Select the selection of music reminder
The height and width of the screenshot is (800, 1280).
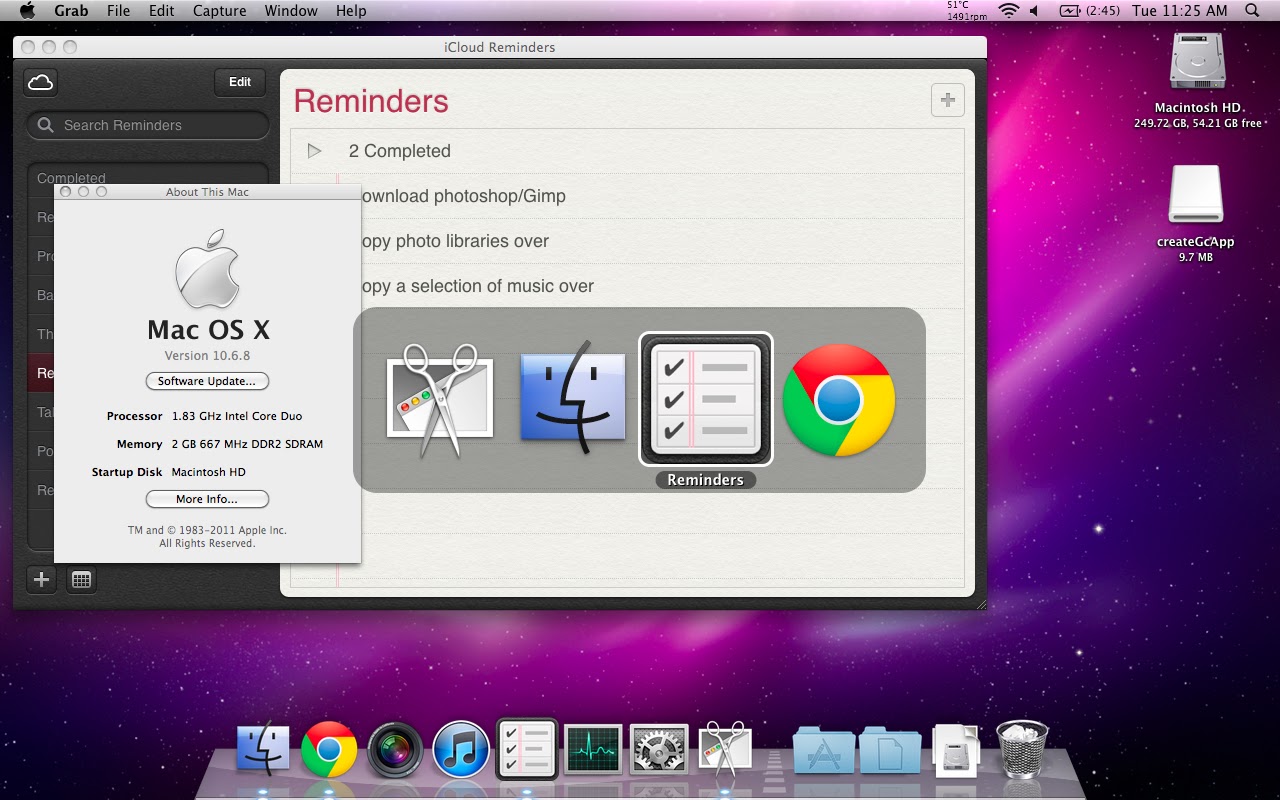(x=476, y=286)
